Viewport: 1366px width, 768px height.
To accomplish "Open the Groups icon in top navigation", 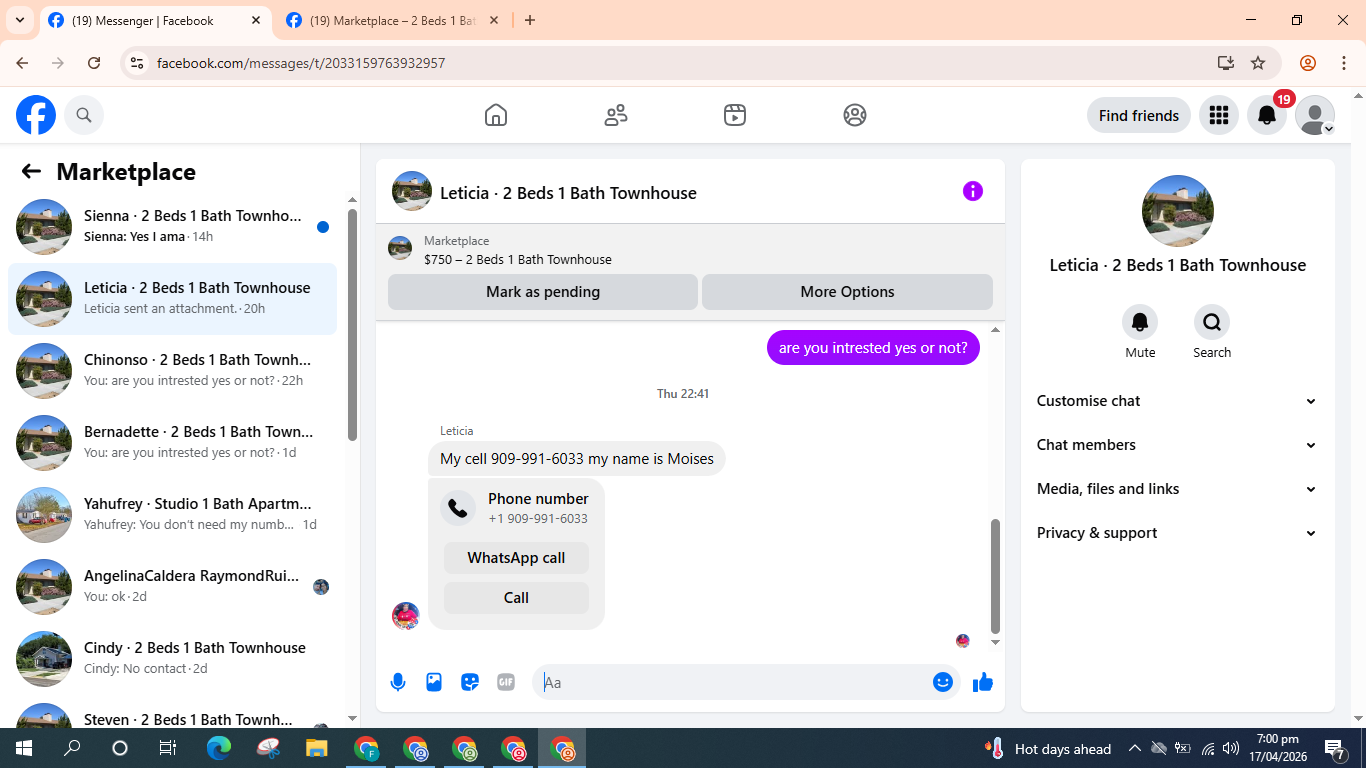I will coord(855,115).
